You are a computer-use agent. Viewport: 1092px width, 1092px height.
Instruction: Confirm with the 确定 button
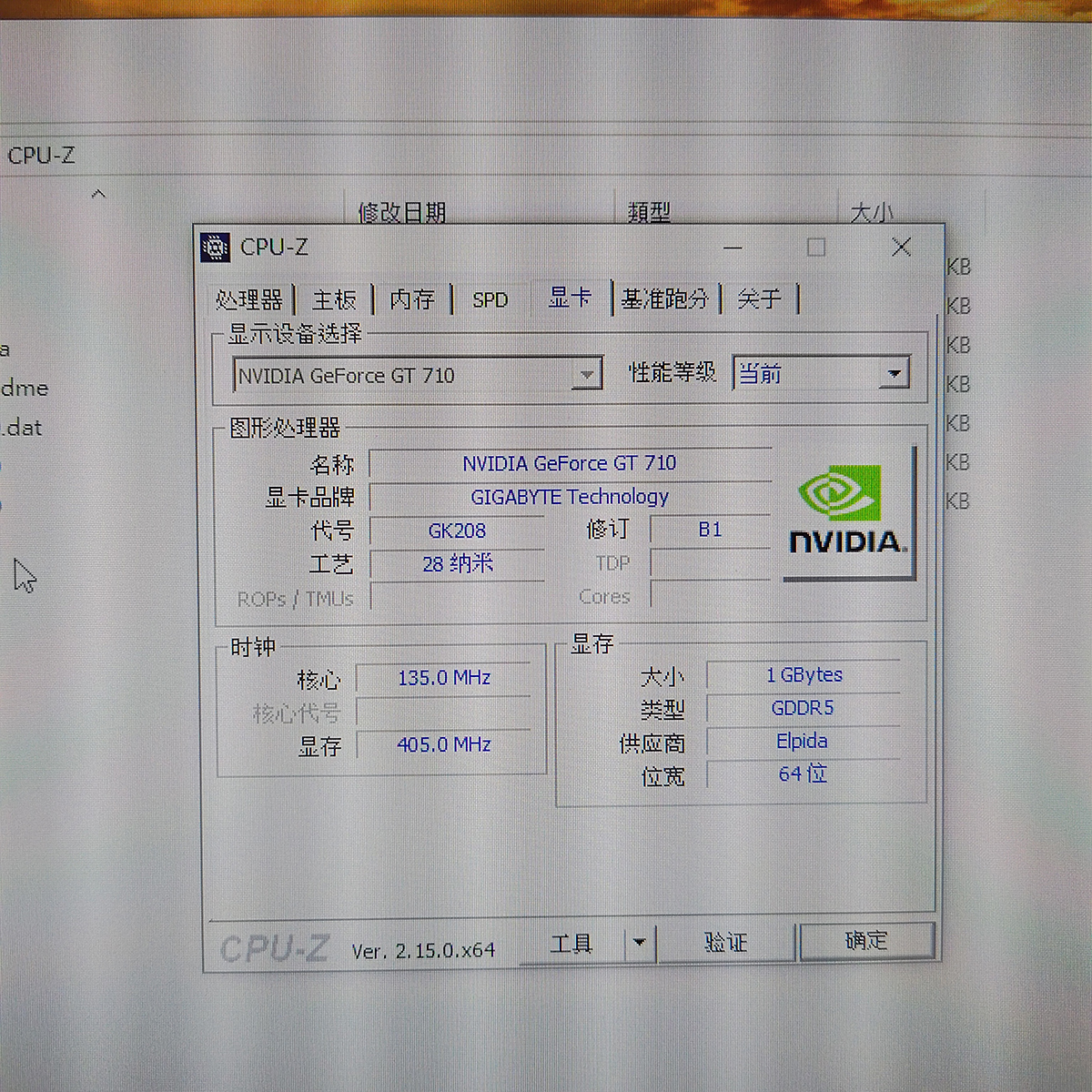point(866,941)
